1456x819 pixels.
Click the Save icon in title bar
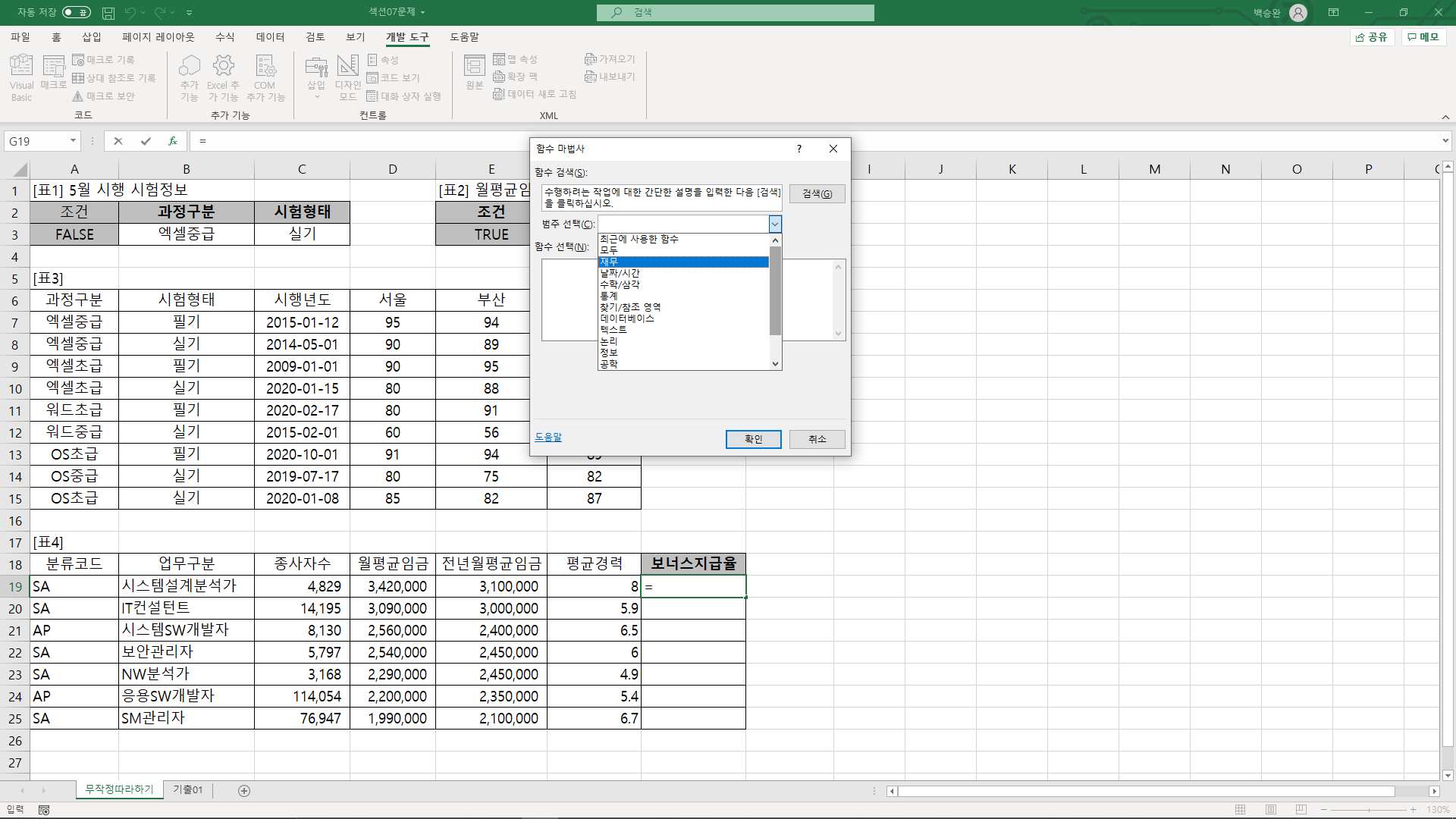point(108,13)
